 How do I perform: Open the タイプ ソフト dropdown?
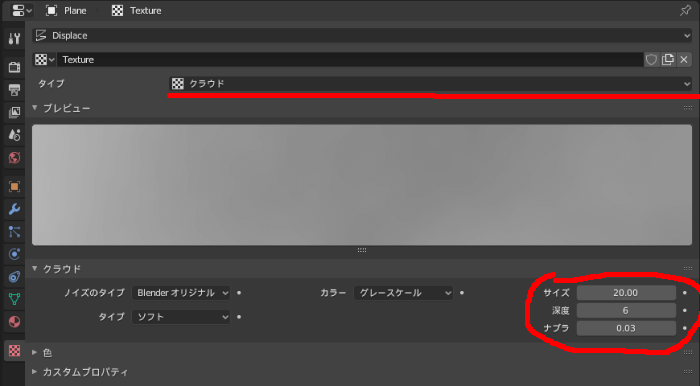[x=181, y=317]
